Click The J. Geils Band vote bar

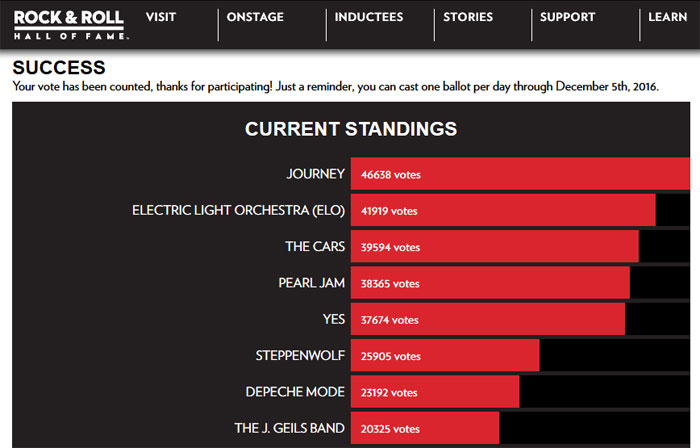click(424, 428)
